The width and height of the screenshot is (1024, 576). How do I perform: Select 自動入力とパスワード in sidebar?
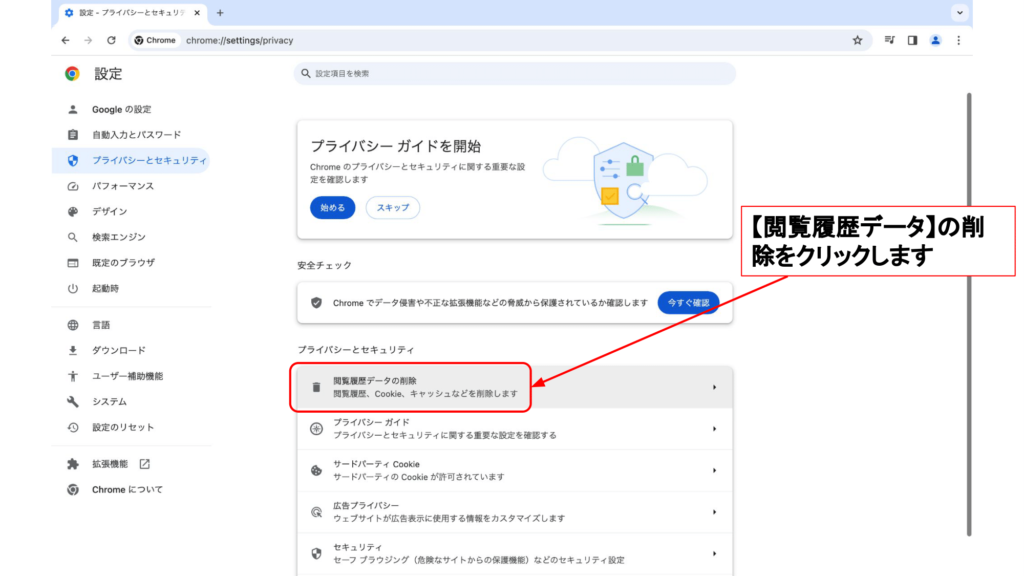coord(136,135)
